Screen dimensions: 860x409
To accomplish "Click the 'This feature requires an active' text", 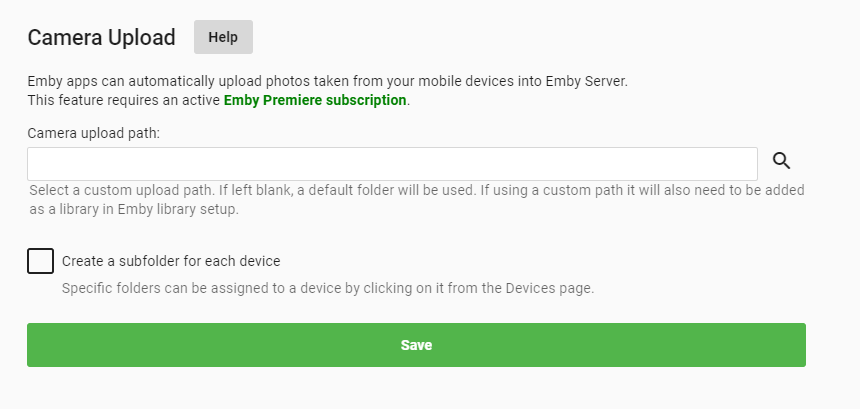I will tap(125, 100).
